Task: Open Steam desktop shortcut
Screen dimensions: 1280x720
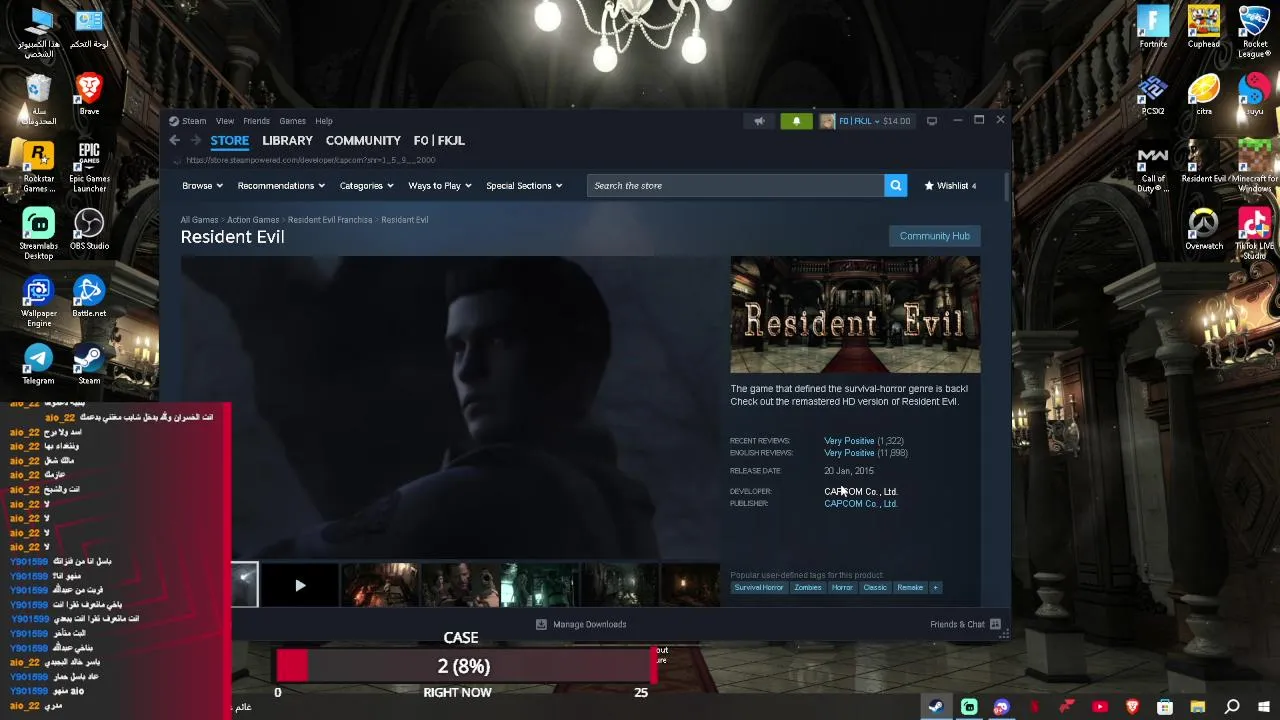Action: pyautogui.click(x=89, y=364)
